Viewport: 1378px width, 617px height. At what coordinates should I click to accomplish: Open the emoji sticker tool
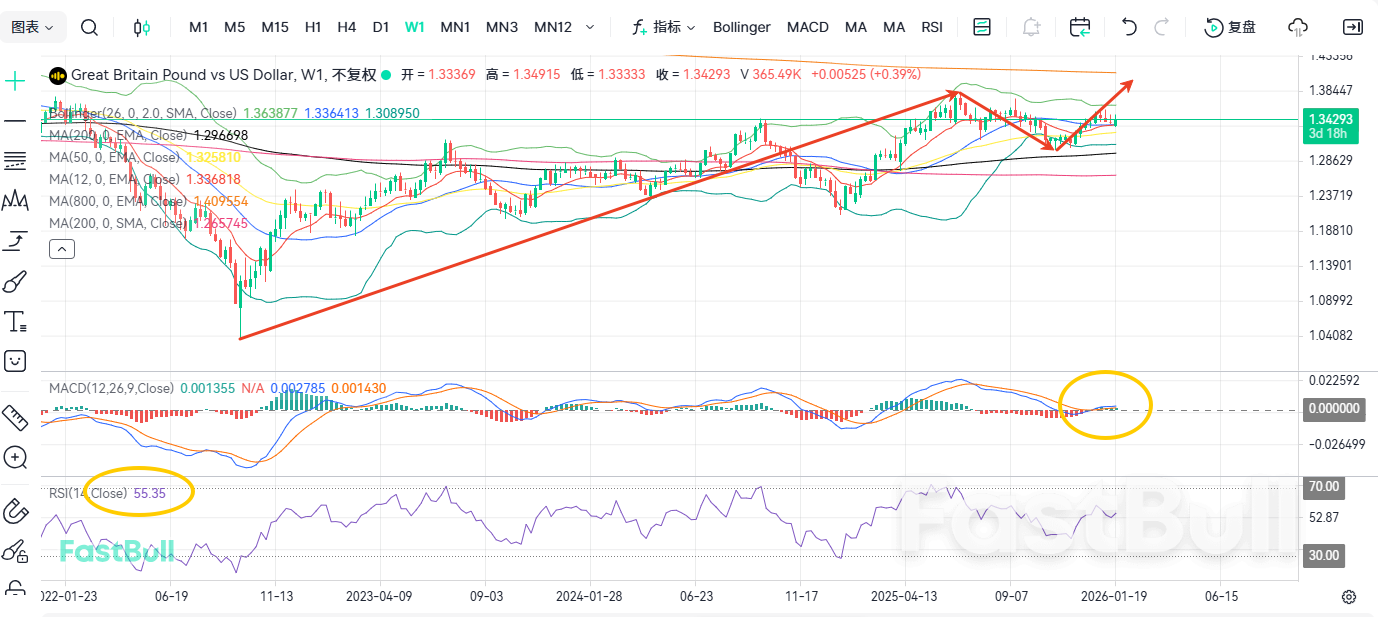coord(14,361)
